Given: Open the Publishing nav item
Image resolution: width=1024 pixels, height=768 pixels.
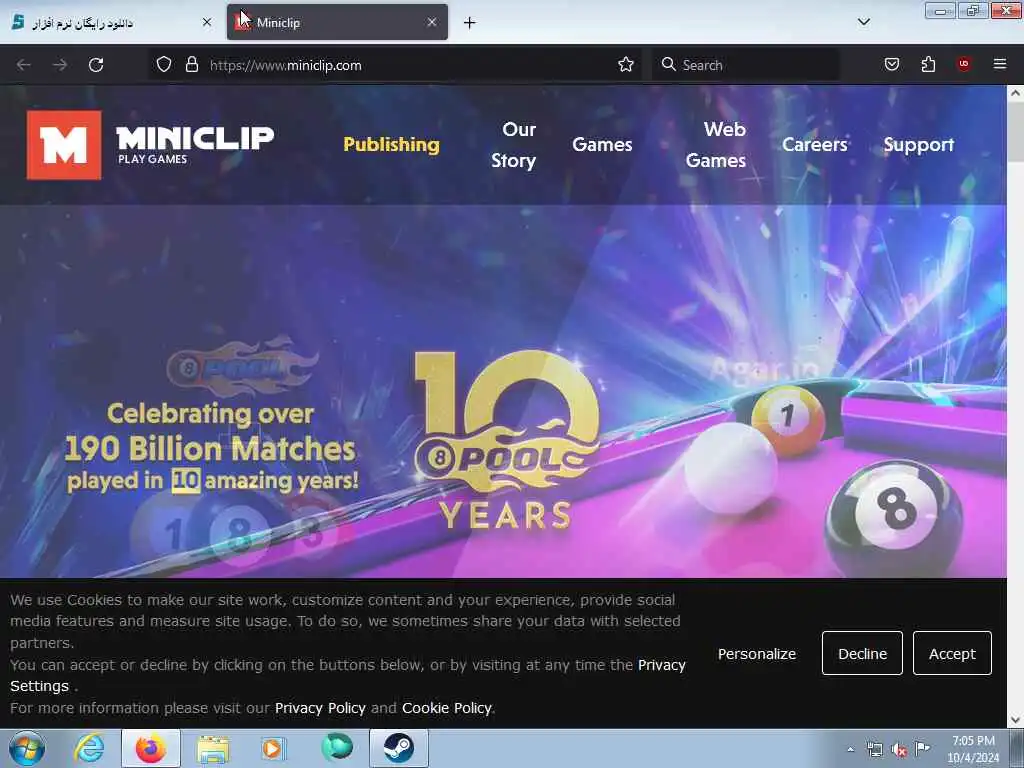Looking at the screenshot, I should 391,144.
